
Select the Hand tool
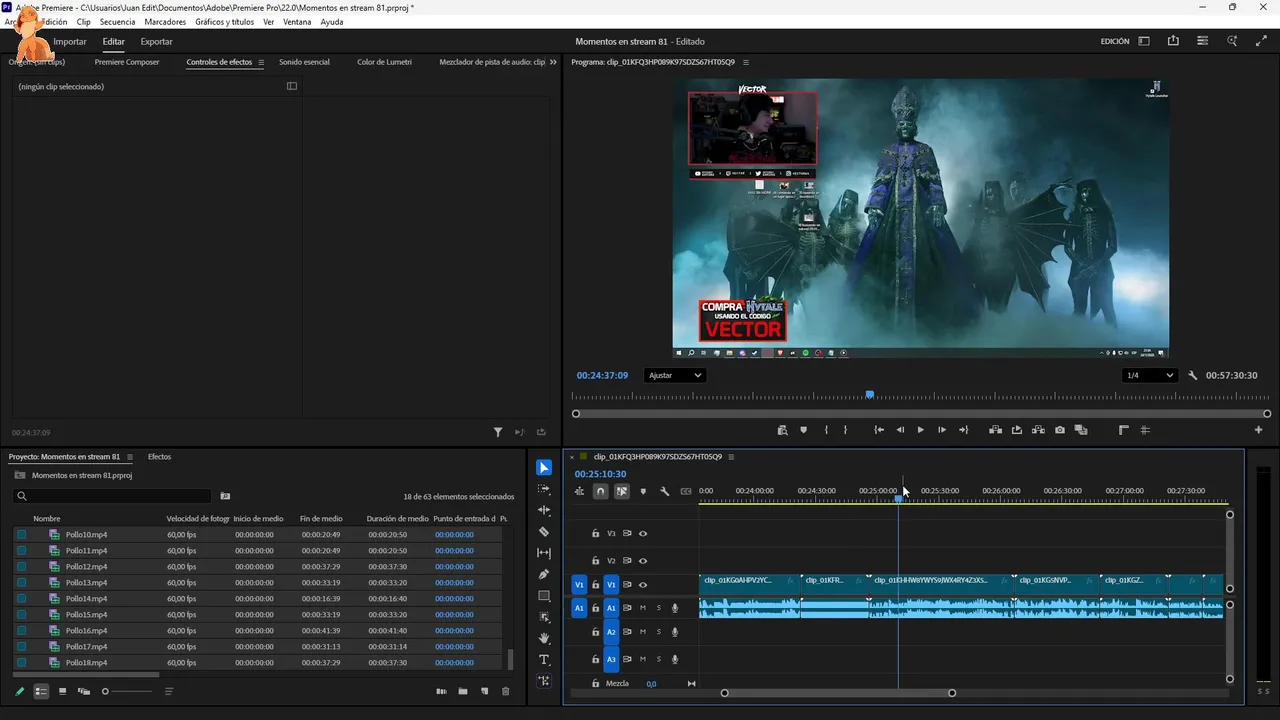click(x=544, y=638)
